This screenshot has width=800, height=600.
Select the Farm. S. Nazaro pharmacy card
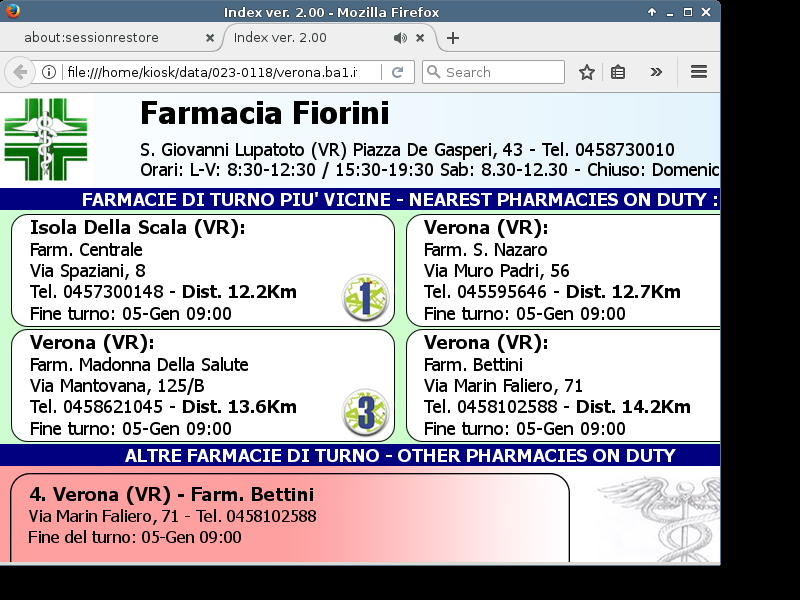[x=562, y=270]
